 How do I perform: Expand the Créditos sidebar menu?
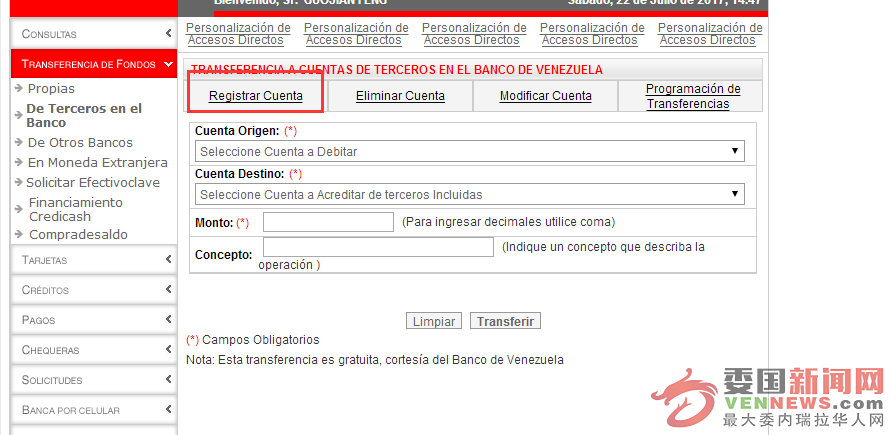point(94,290)
